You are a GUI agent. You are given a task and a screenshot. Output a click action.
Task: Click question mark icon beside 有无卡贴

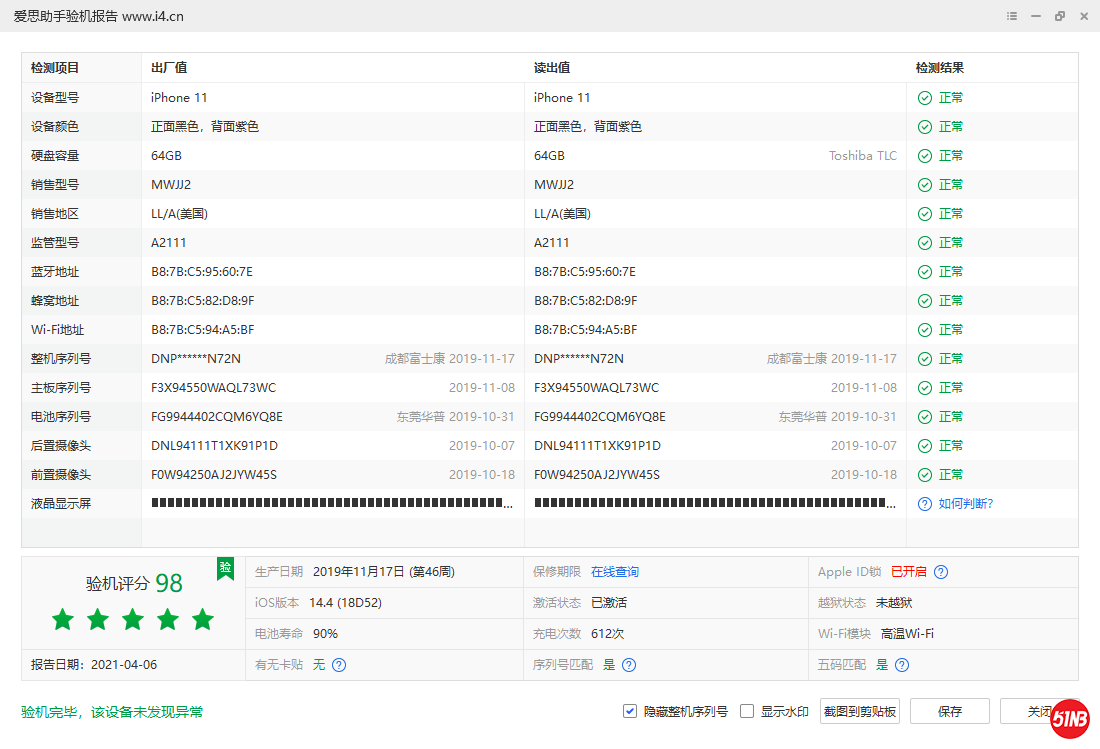(x=339, y=665)
